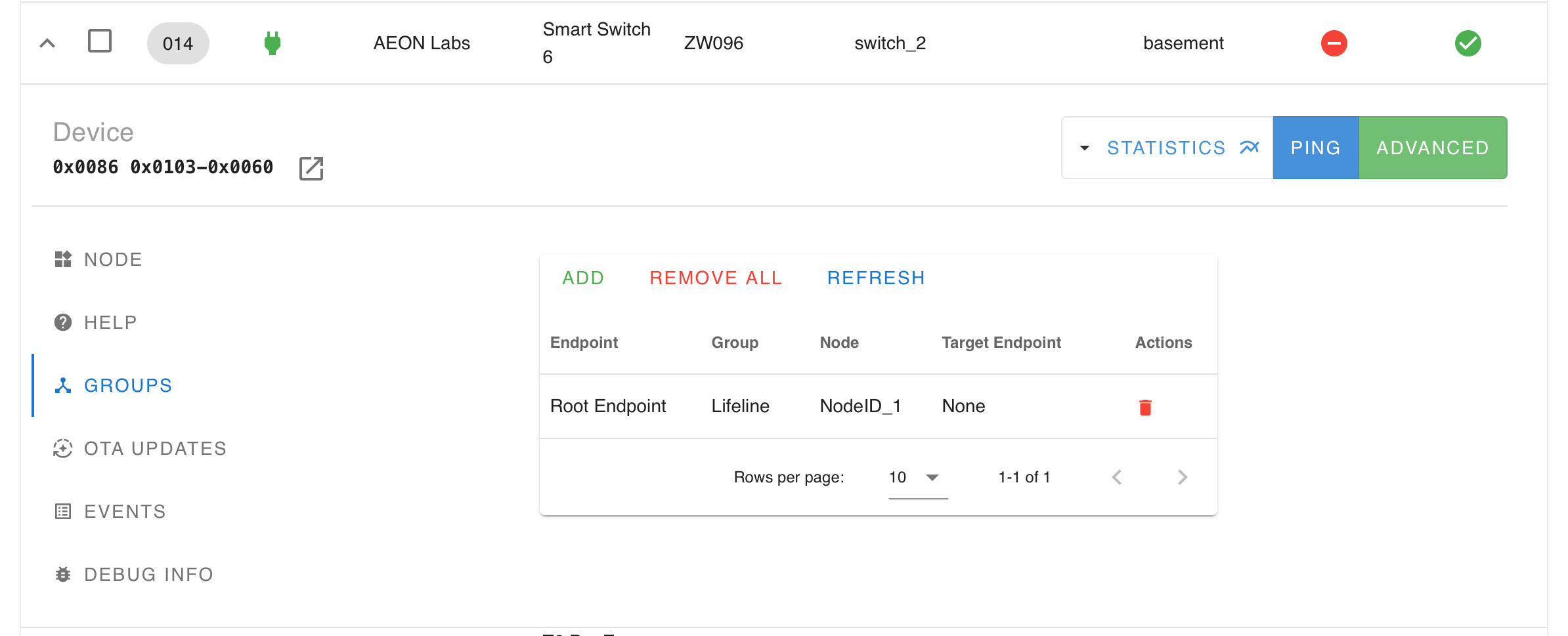Viewport: 1568px width, 636px height.
Task: Open the OTA Updates tab
Action: [140, 448]
